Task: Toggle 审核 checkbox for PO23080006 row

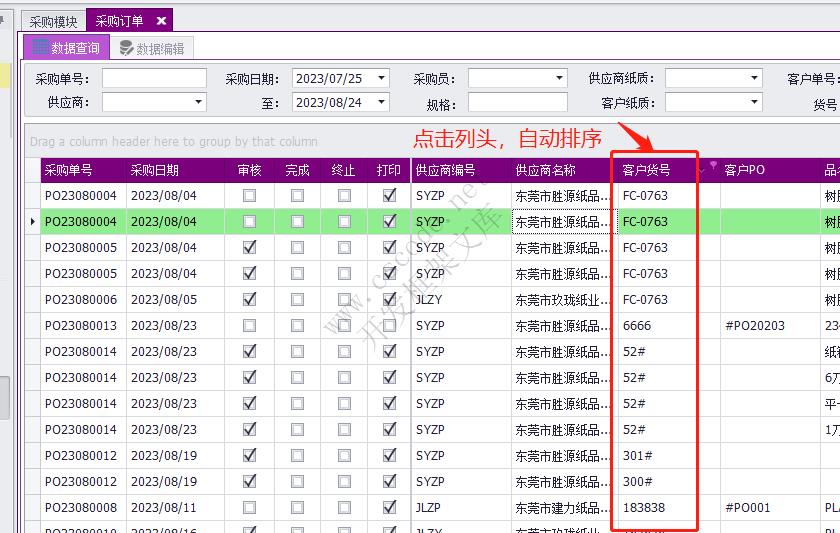Action: [249, 299]
